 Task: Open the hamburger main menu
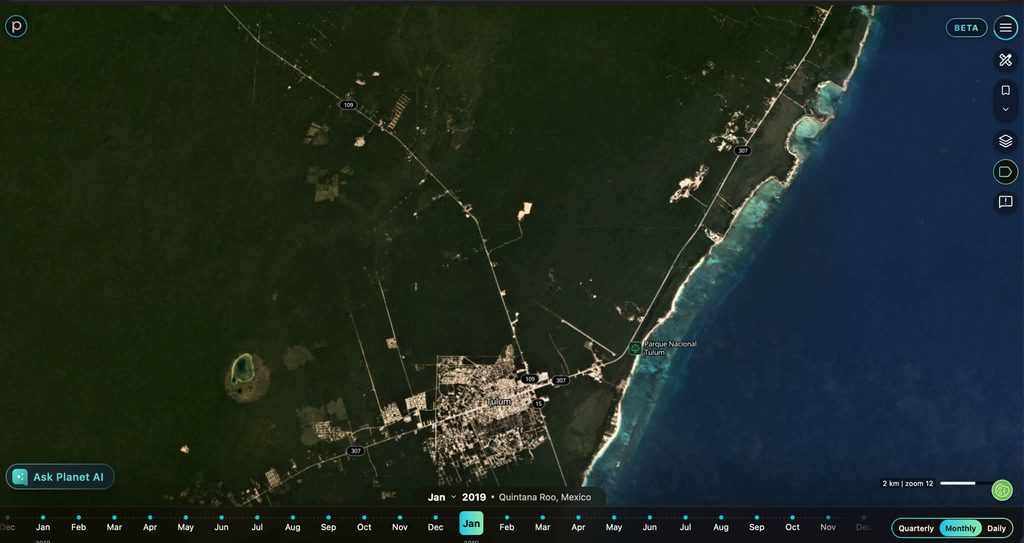tap(1006, 27)
